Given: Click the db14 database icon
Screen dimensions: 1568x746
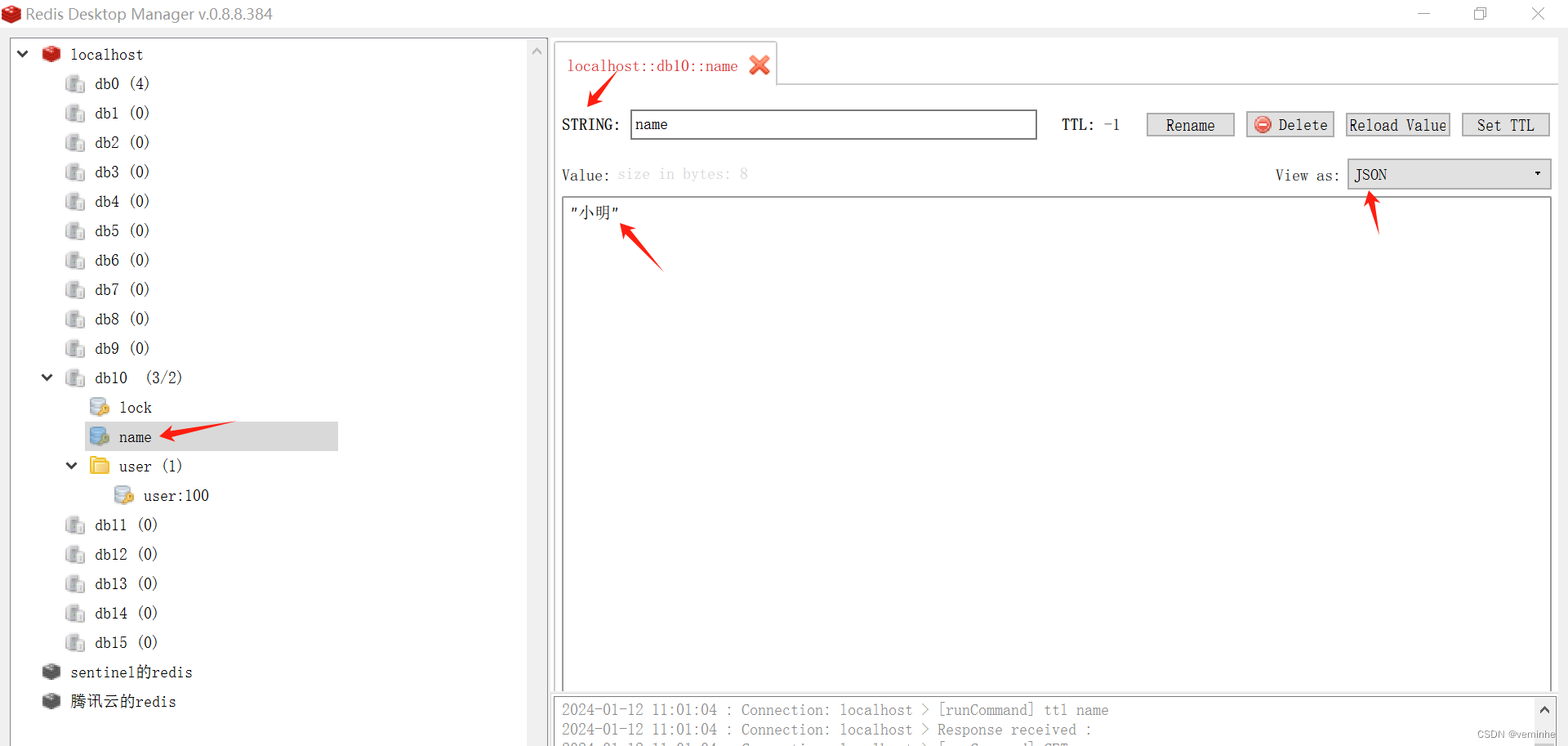Looking at the screenshot, I should (x=75, y=613).
